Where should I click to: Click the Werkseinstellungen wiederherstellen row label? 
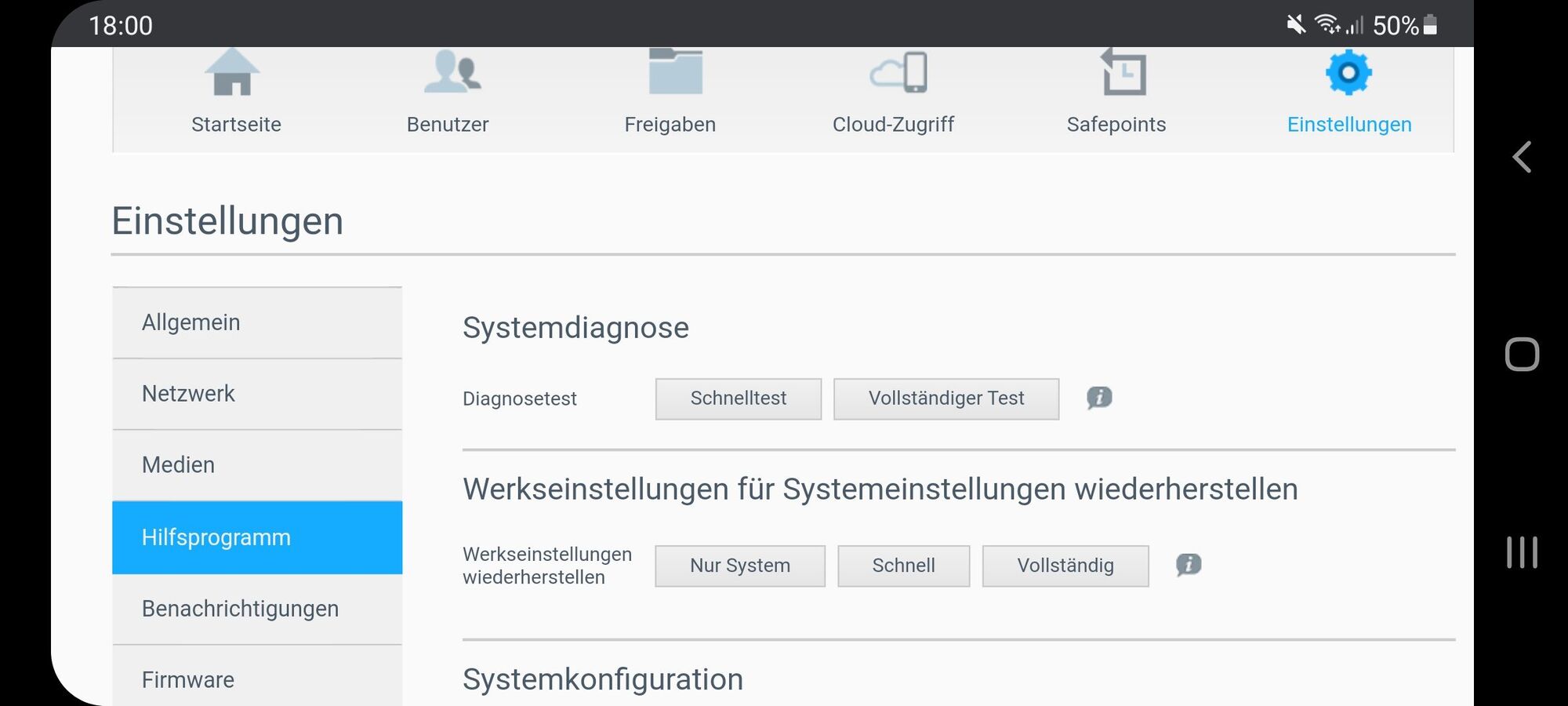tap(547, 566)
